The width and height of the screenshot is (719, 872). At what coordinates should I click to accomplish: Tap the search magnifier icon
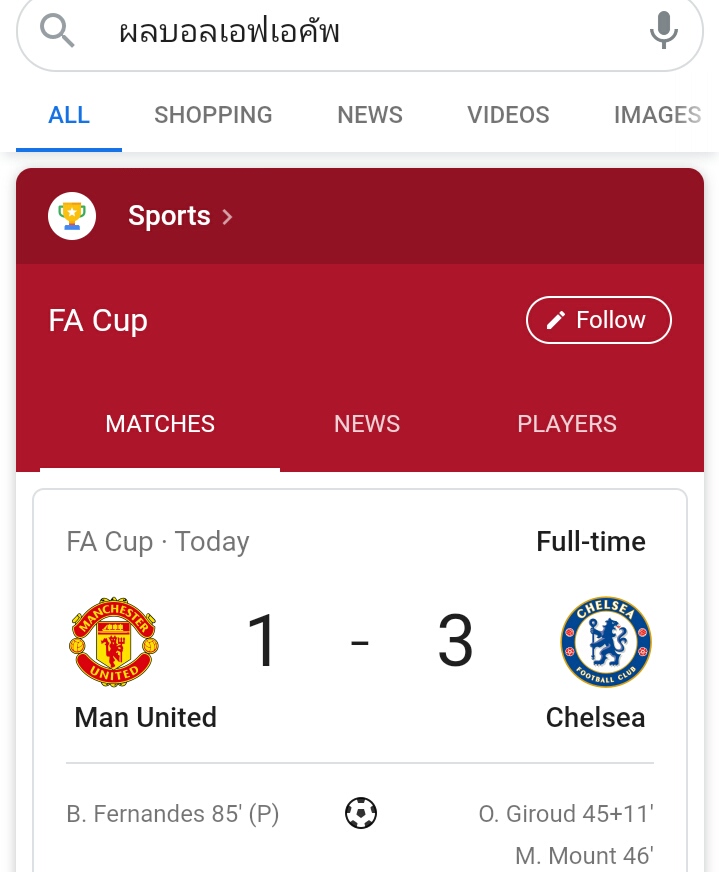click(x=57, y=31)
